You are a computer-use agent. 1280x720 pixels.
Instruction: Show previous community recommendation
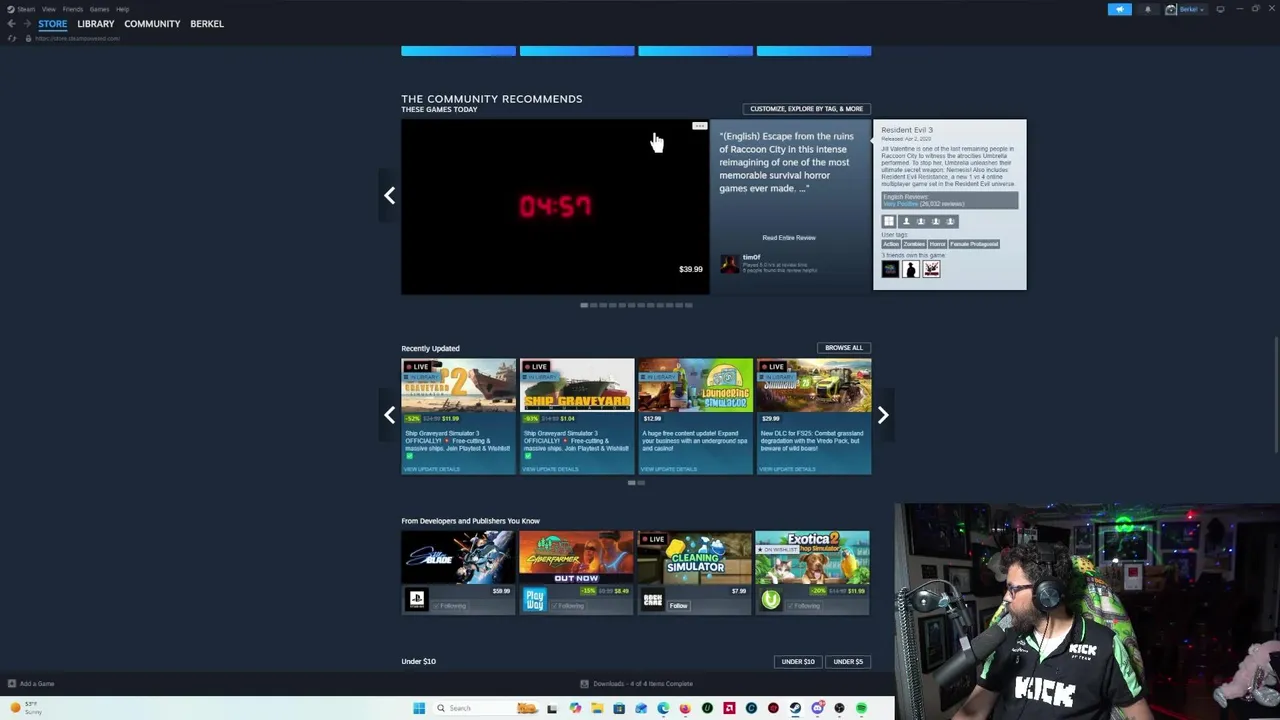point(389,195)
